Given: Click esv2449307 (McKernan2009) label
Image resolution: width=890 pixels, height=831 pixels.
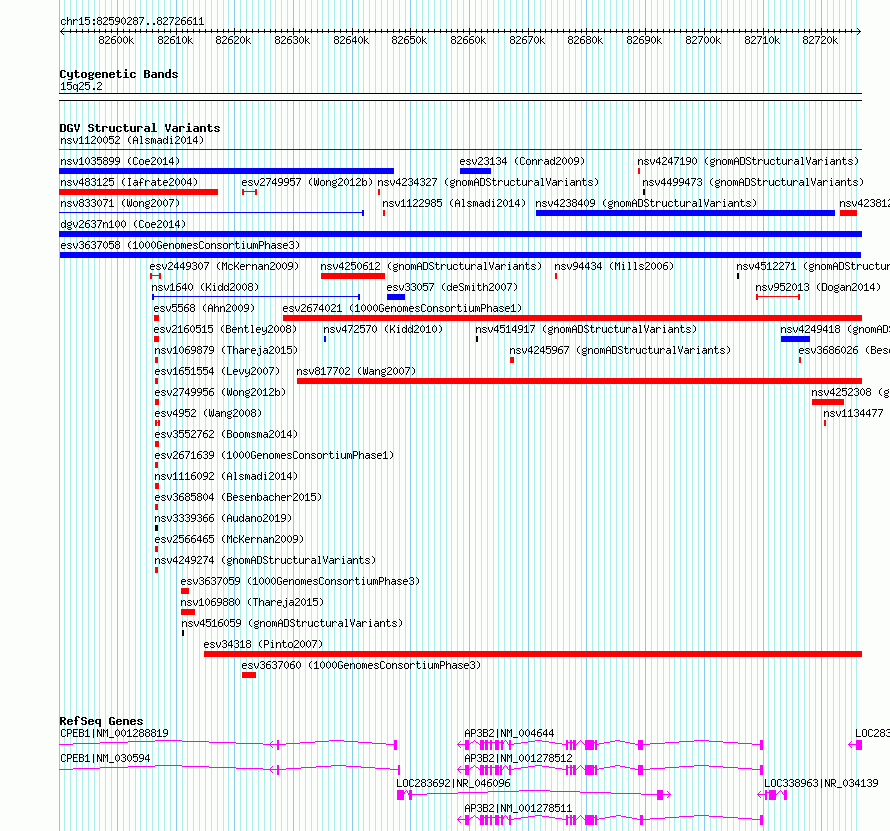Looking at the screenshot, I should click(x=224, y=266).
